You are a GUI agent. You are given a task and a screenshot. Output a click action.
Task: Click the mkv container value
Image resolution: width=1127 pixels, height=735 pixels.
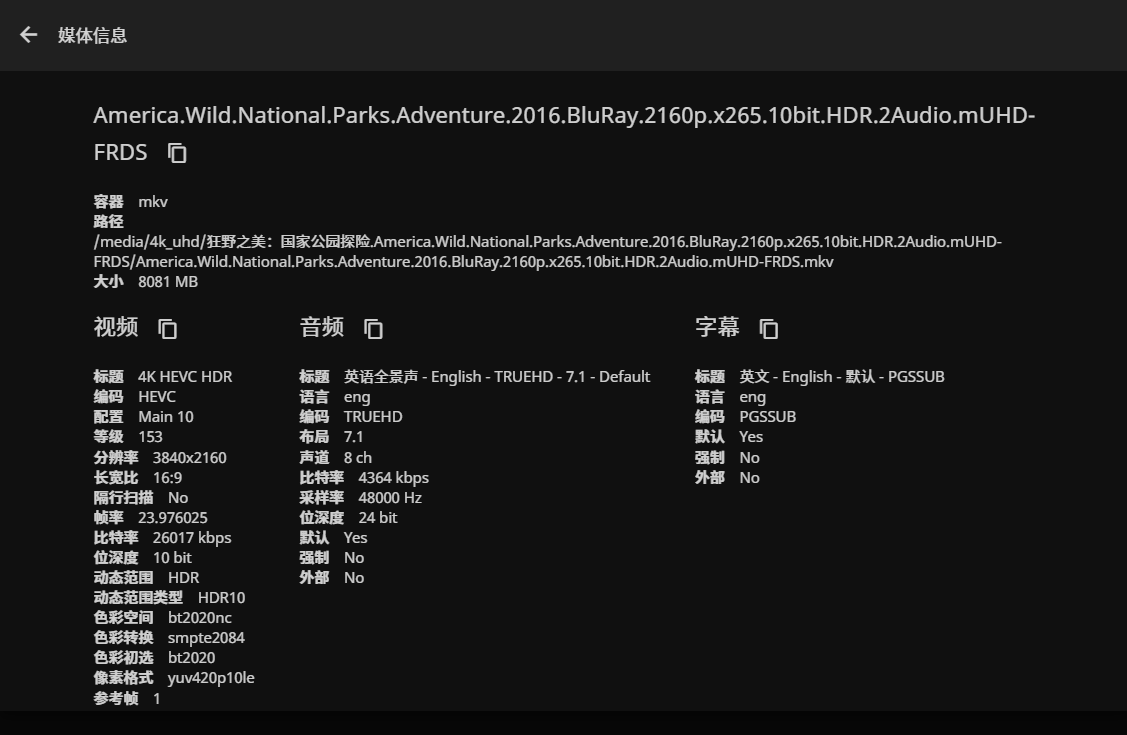pyautogui.click(x=153, y=201)
